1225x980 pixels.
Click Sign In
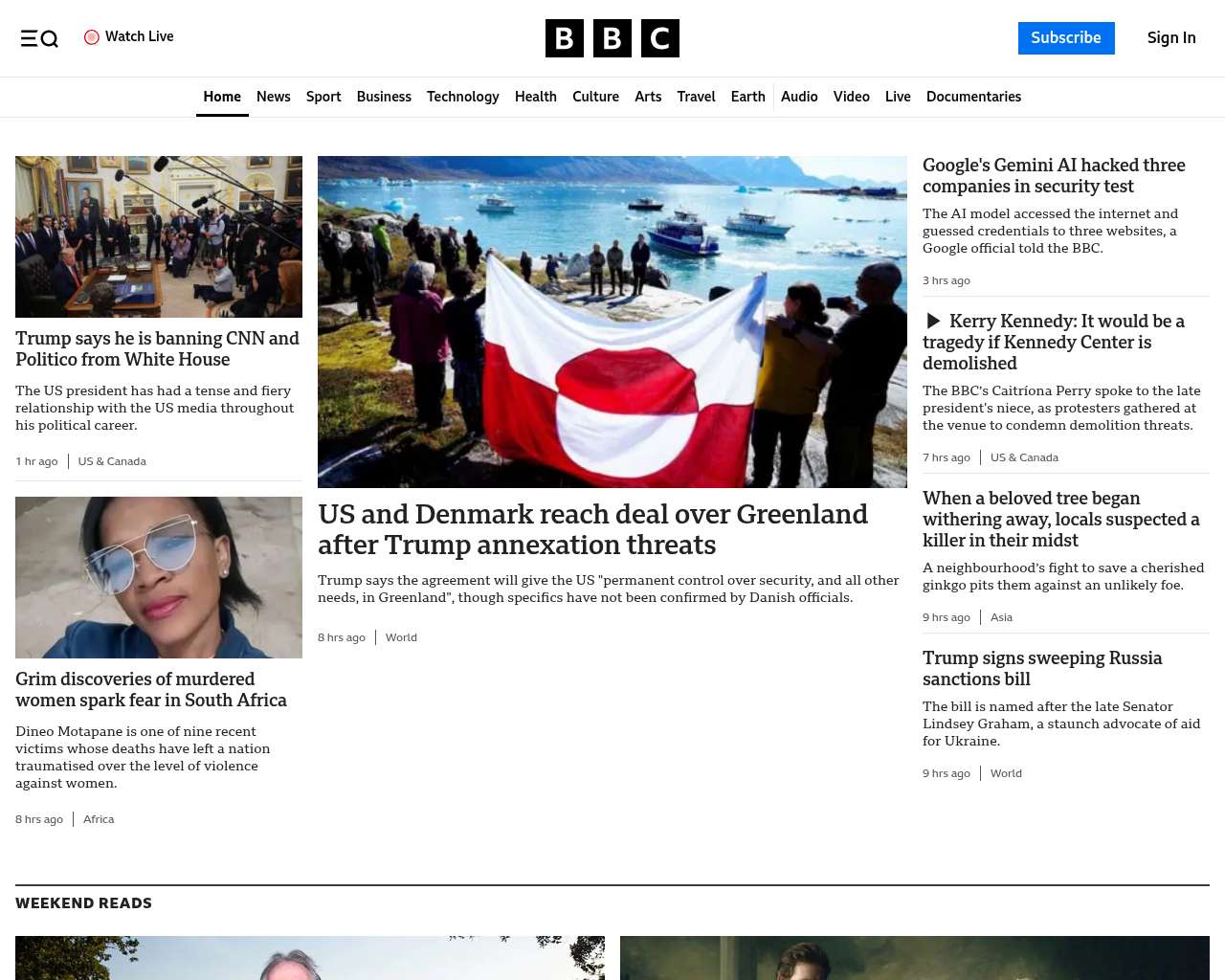click(x=1171, y=38)
